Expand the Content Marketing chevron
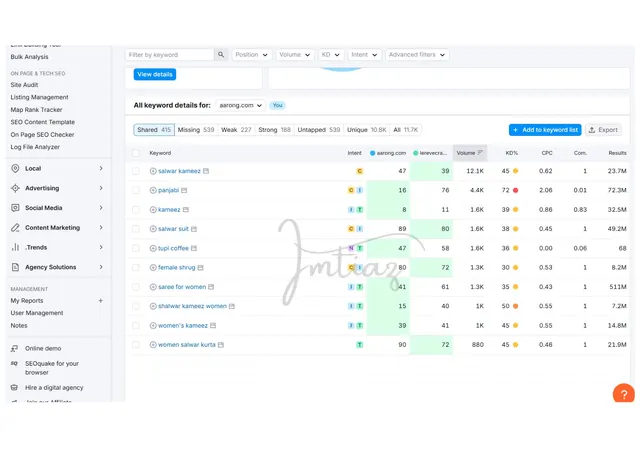 point(101,227)
